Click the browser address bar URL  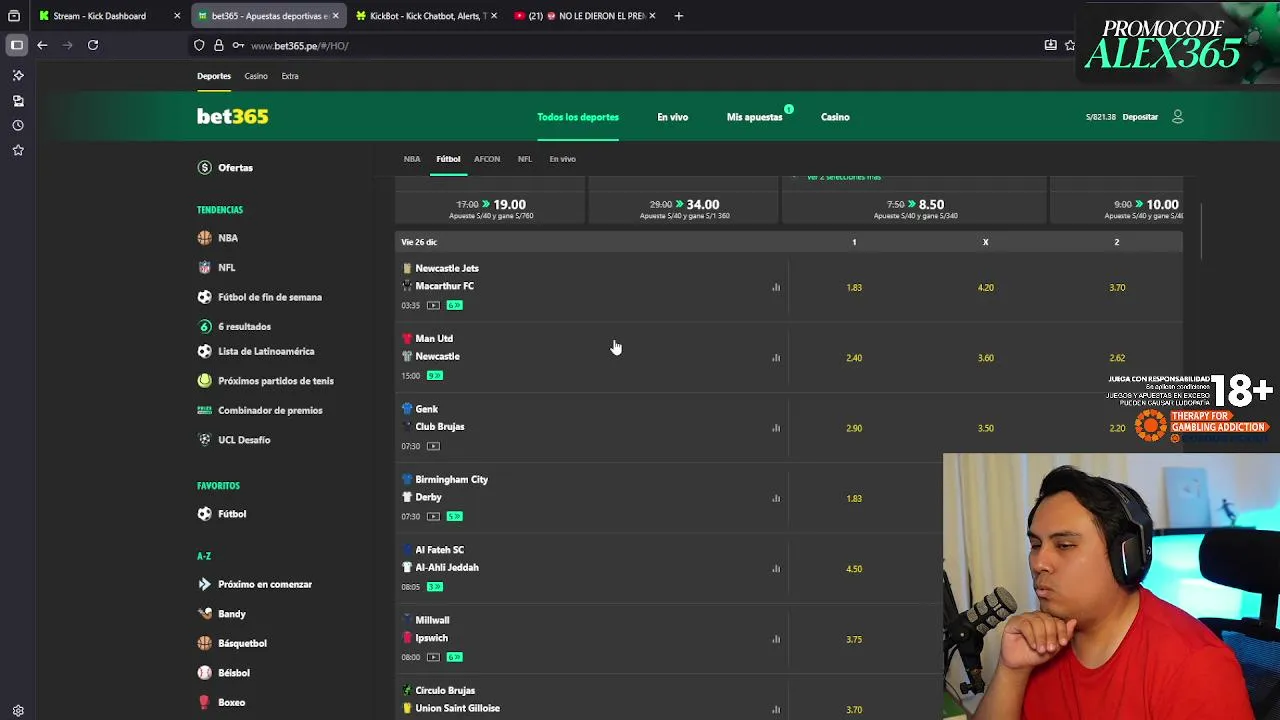[x=299, y=46]
